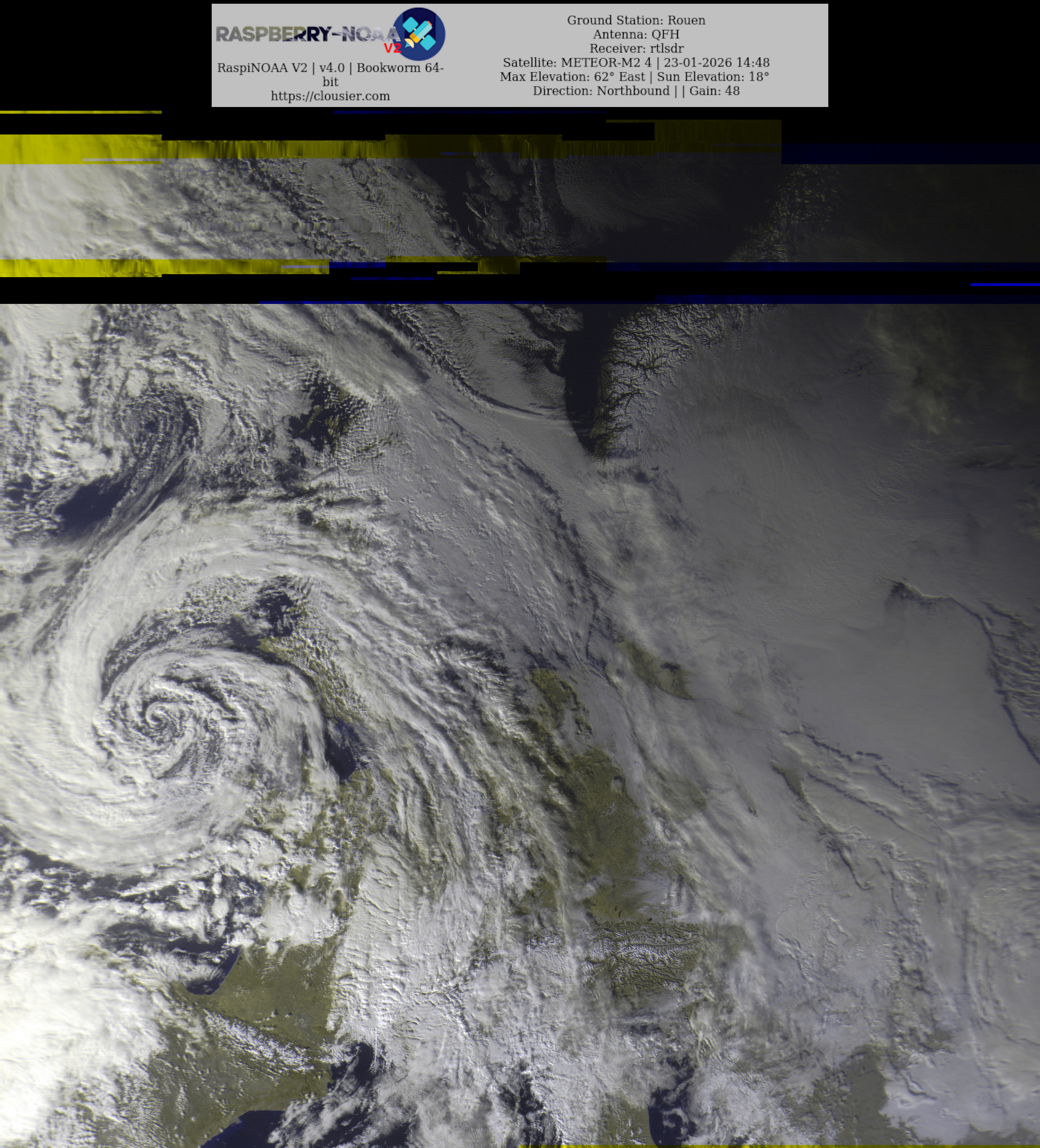Click the red V2 badge on the logo
This screenshot has height=1148, width=1040.
pyautogui.click(x=392, y=48)
